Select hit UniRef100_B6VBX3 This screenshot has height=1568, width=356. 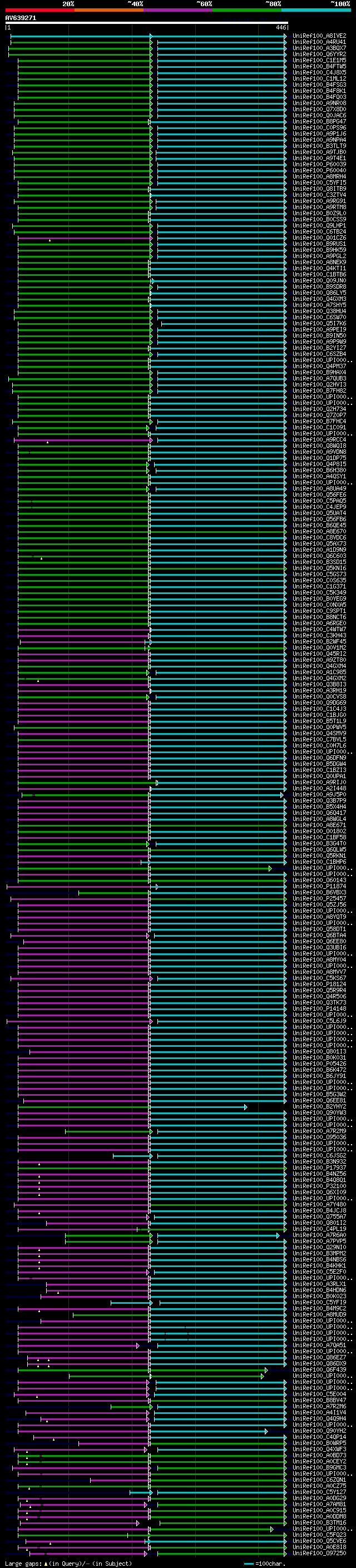click(x=319, y=892)
